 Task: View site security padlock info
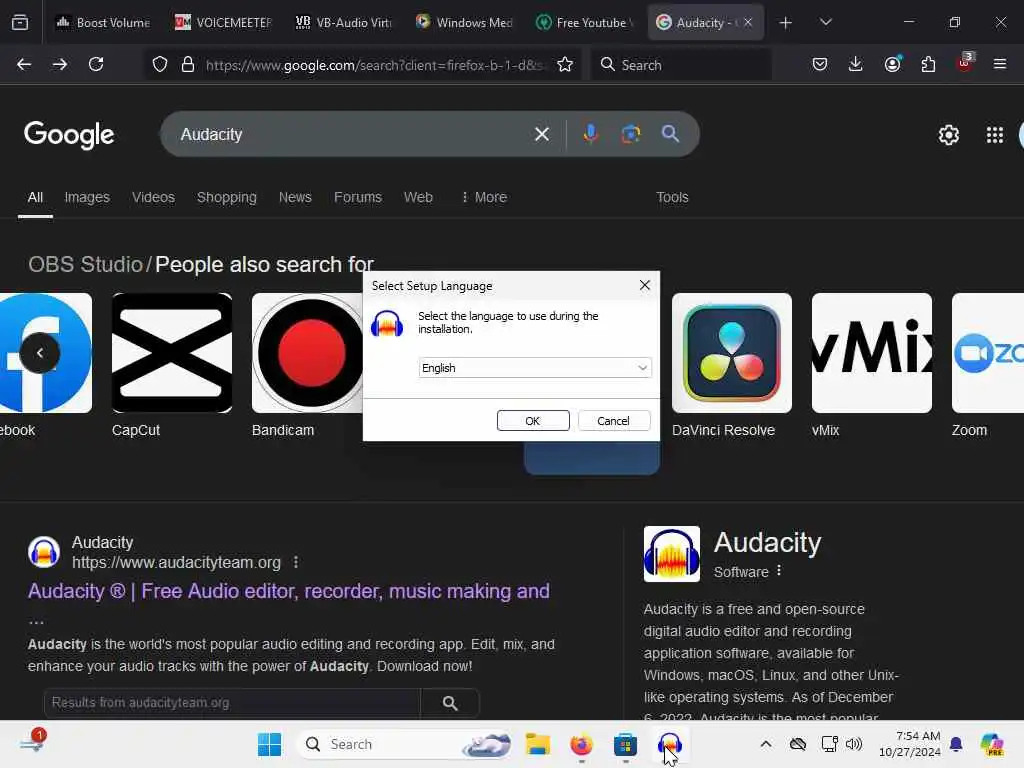tap(188, 64)
